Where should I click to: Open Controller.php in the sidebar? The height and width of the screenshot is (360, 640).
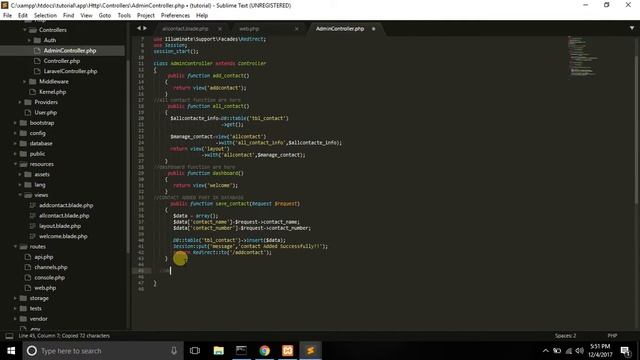pos(62,61)
